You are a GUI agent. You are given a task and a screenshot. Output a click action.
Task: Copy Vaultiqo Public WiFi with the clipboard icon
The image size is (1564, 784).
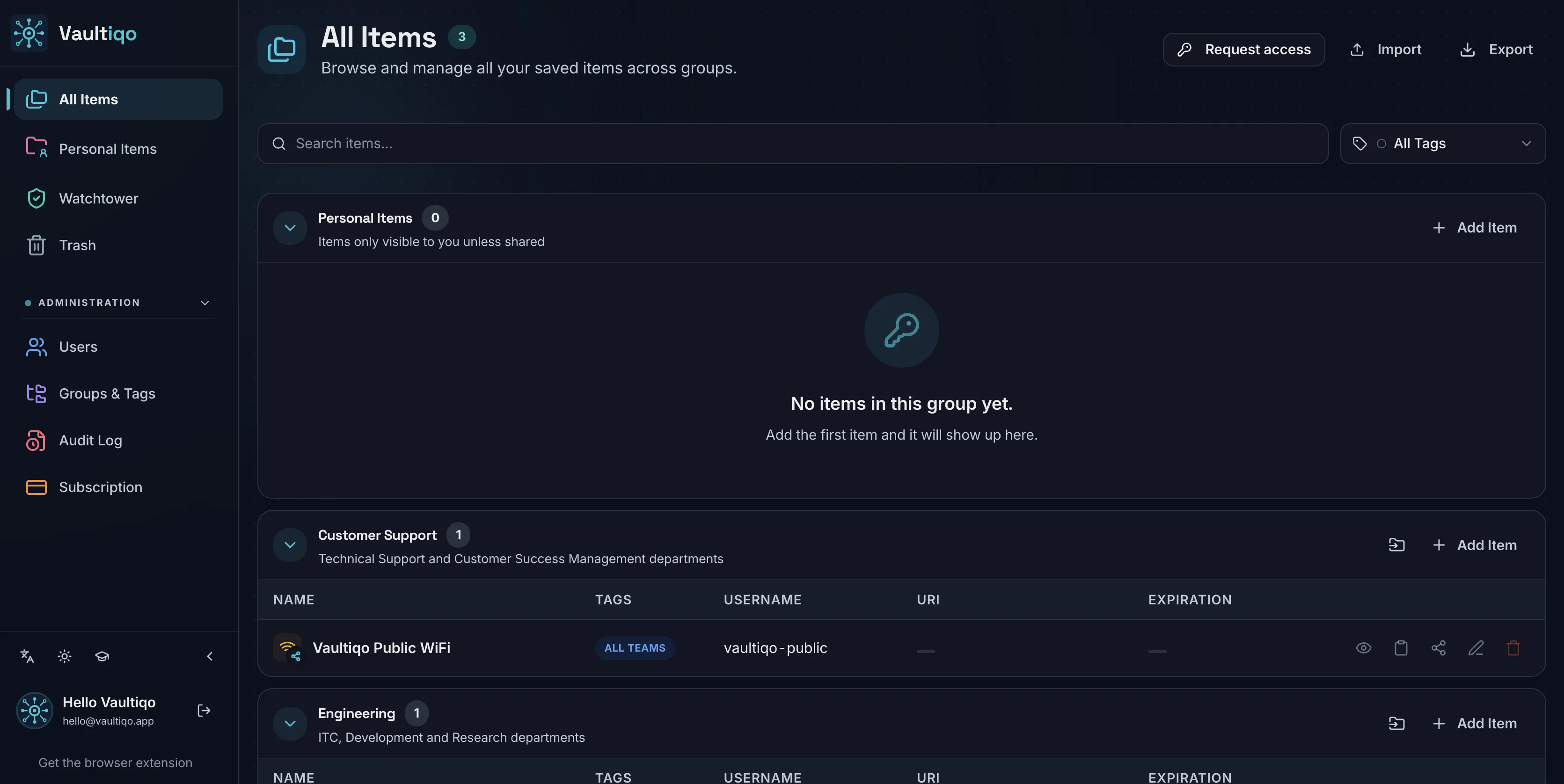[x=1401, y=647]
